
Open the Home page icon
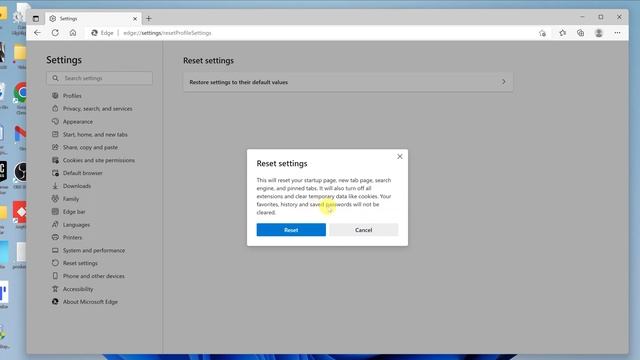[73, 33]
